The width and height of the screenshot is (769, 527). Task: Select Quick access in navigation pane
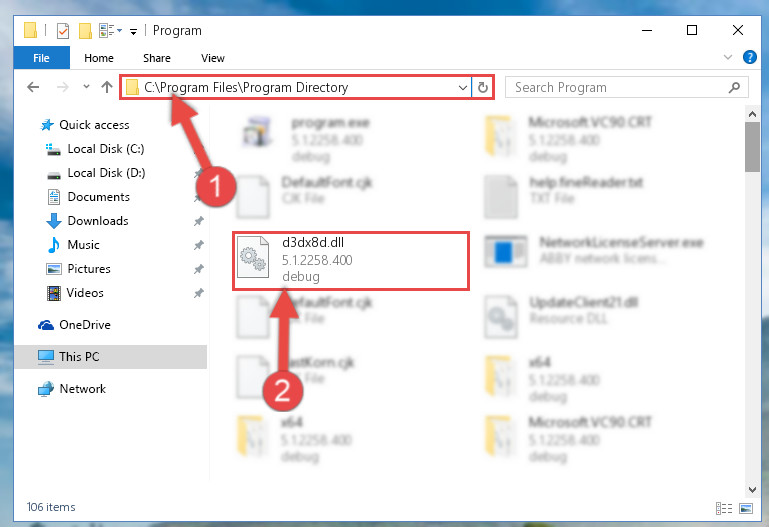point(84,125)
